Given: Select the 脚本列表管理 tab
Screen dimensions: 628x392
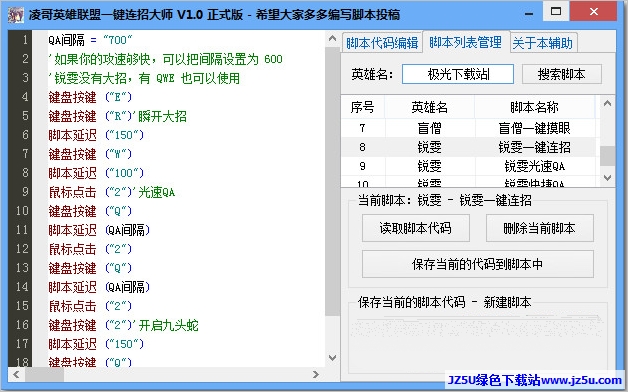Looking at the screenshot, I should point(465,42).
